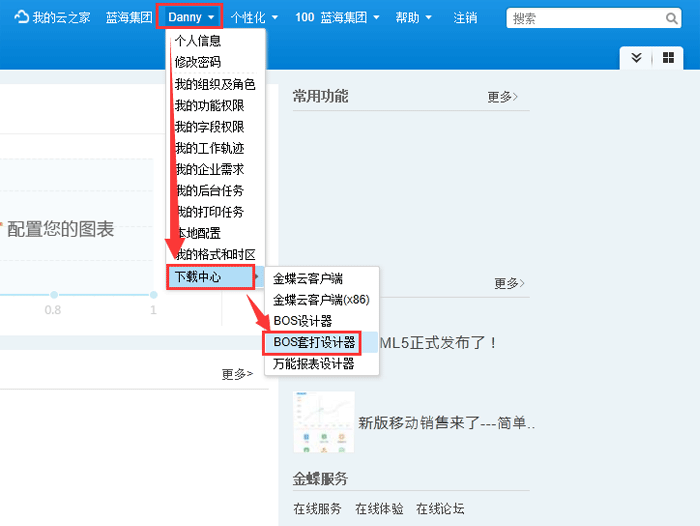Click 在线论坛 link
This screenshot has width=700, height=526.
[440, 509]
